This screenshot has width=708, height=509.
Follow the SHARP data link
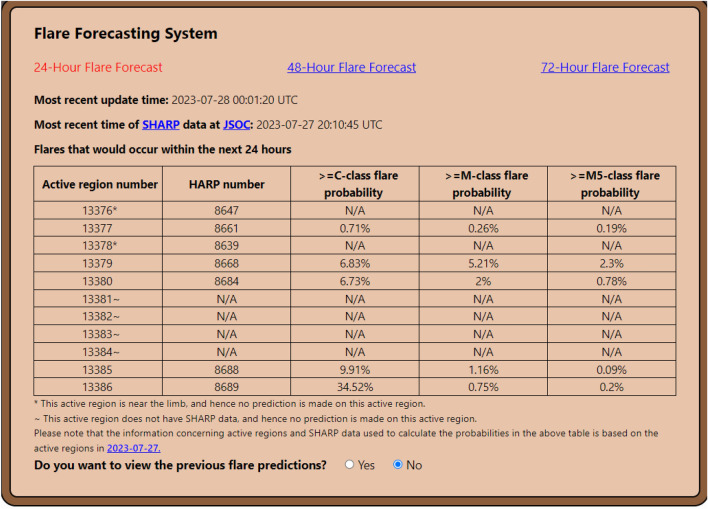[161, 125]
